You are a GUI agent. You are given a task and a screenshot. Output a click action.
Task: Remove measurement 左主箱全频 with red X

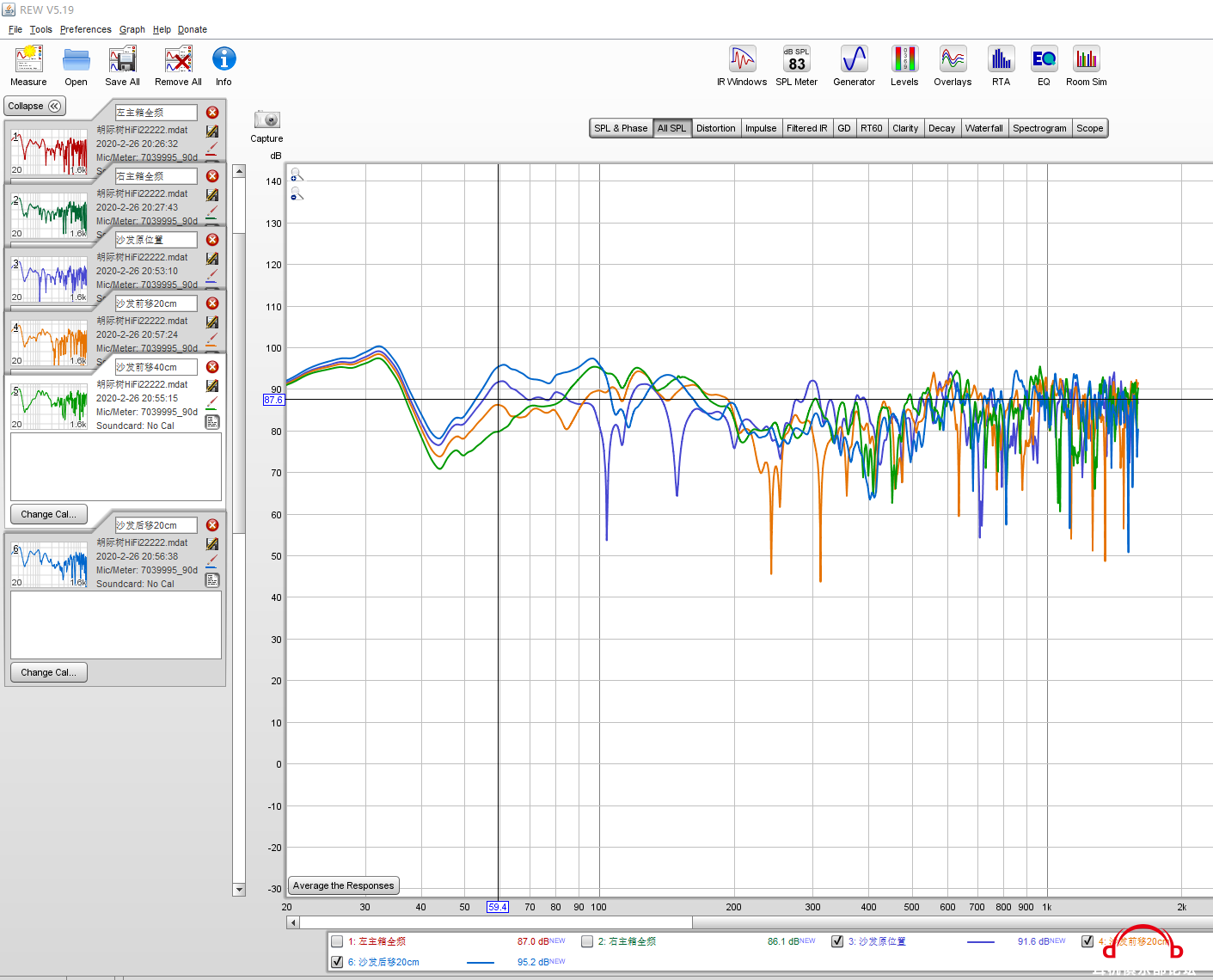coord(212,113)
